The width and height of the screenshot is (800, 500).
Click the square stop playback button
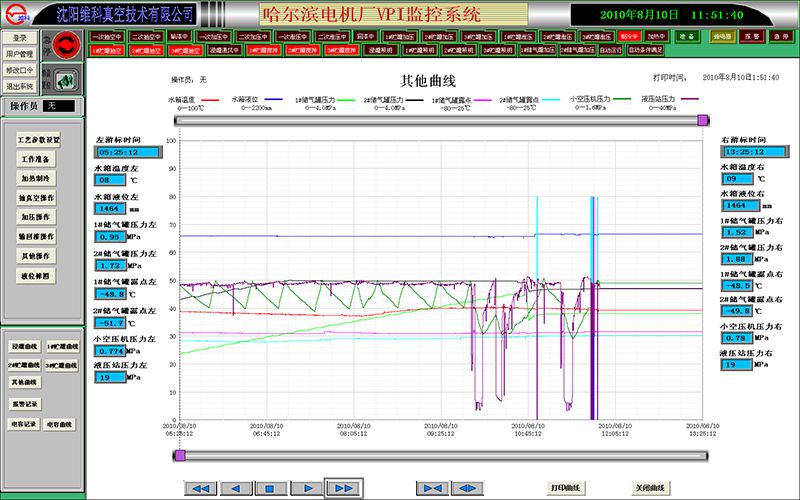click(270, 488)
